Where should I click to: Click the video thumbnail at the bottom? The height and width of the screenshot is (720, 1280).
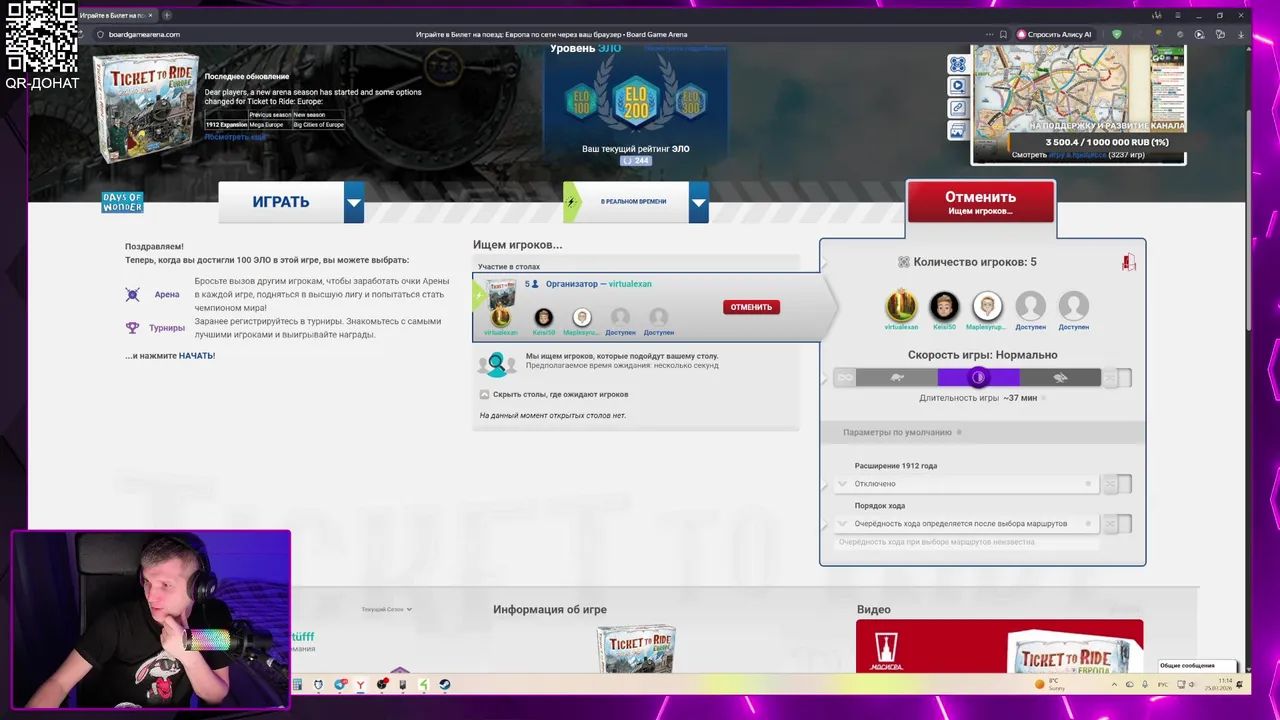999,646
